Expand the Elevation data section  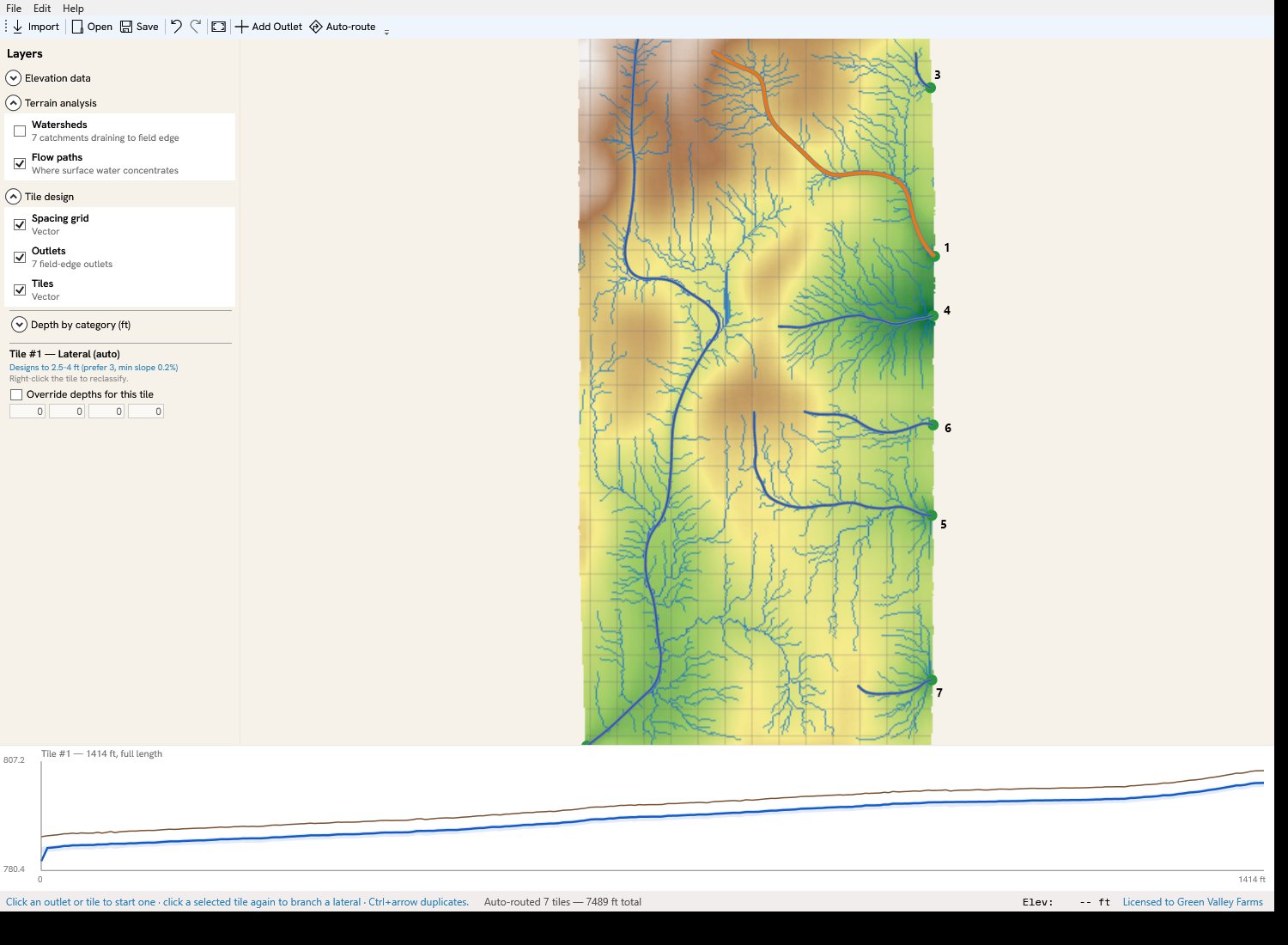tap(13, 78)
